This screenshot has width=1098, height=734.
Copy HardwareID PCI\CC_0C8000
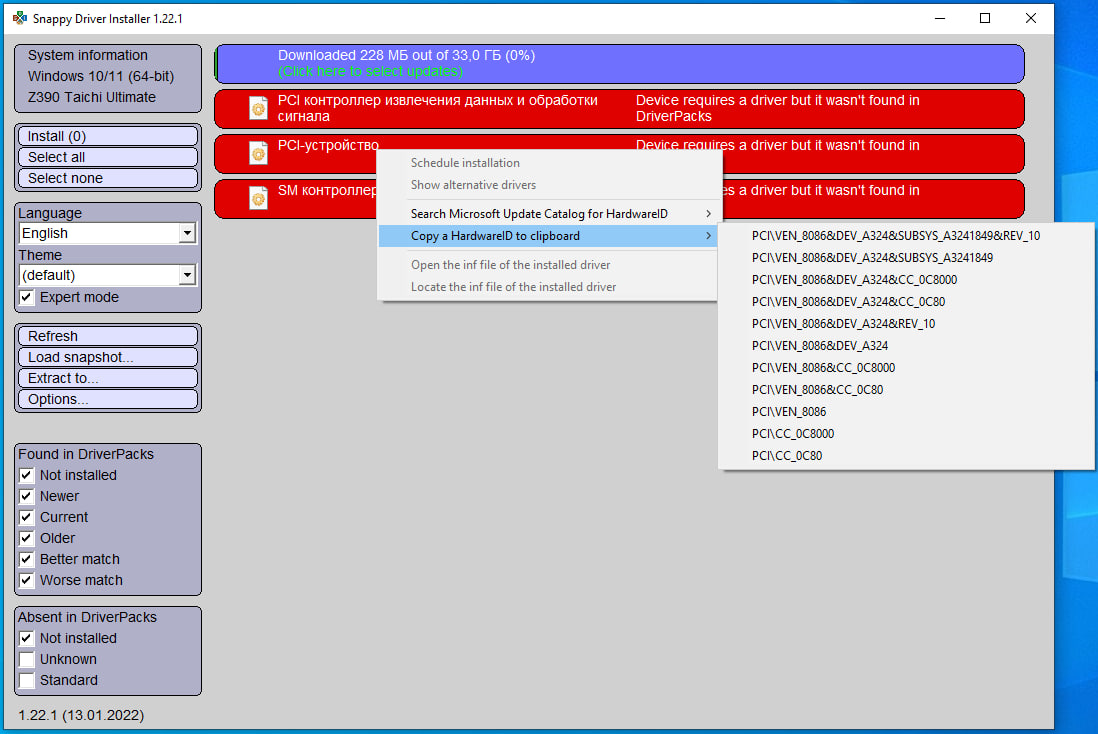pos(906,434)
